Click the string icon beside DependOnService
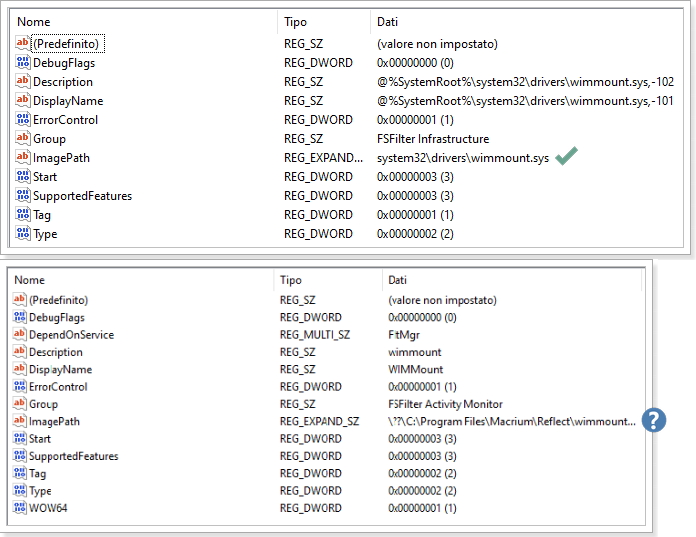696x537 pixels. pyautogui.click(x=20, y=334)
